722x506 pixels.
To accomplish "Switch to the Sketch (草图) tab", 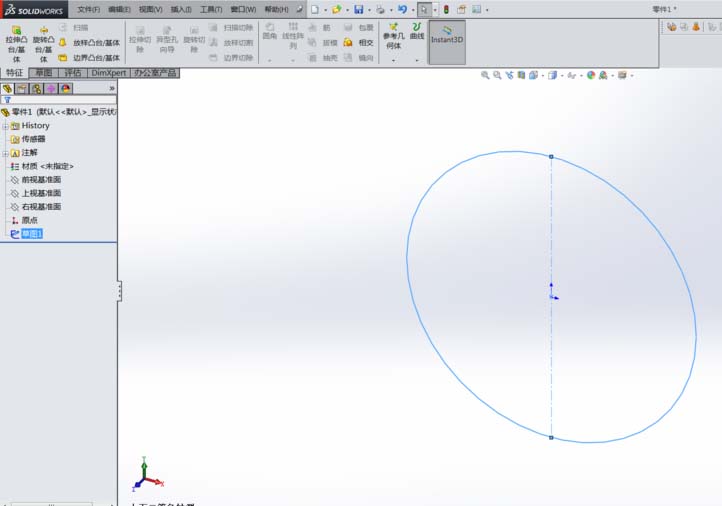I will pyautogui.click(x=44, y=73).
